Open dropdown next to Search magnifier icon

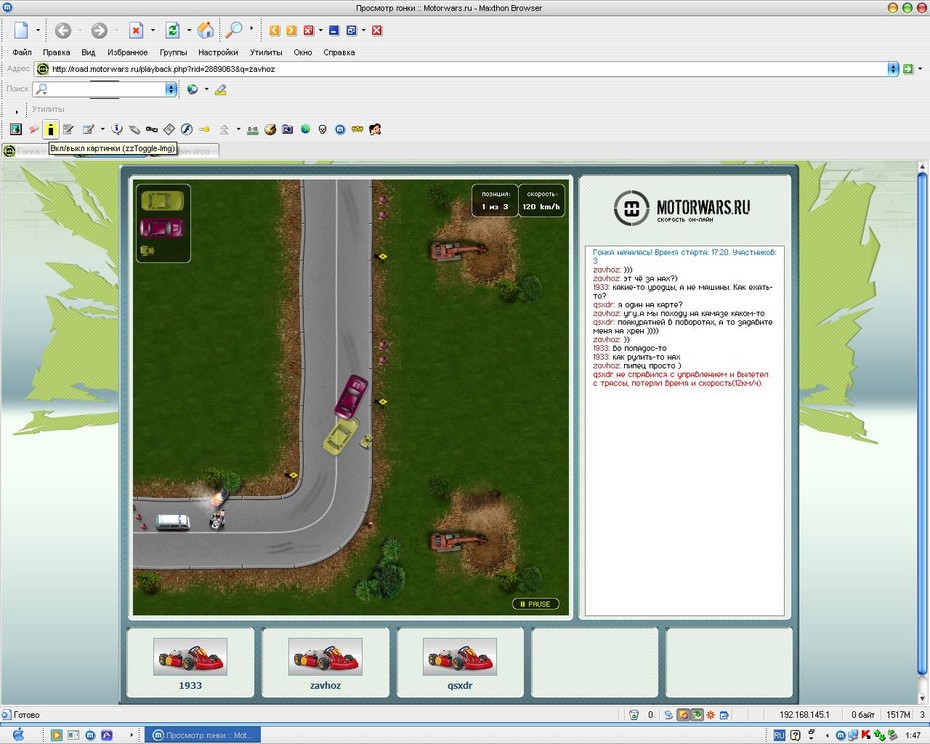pyautogui.click(x=251, y=28)
